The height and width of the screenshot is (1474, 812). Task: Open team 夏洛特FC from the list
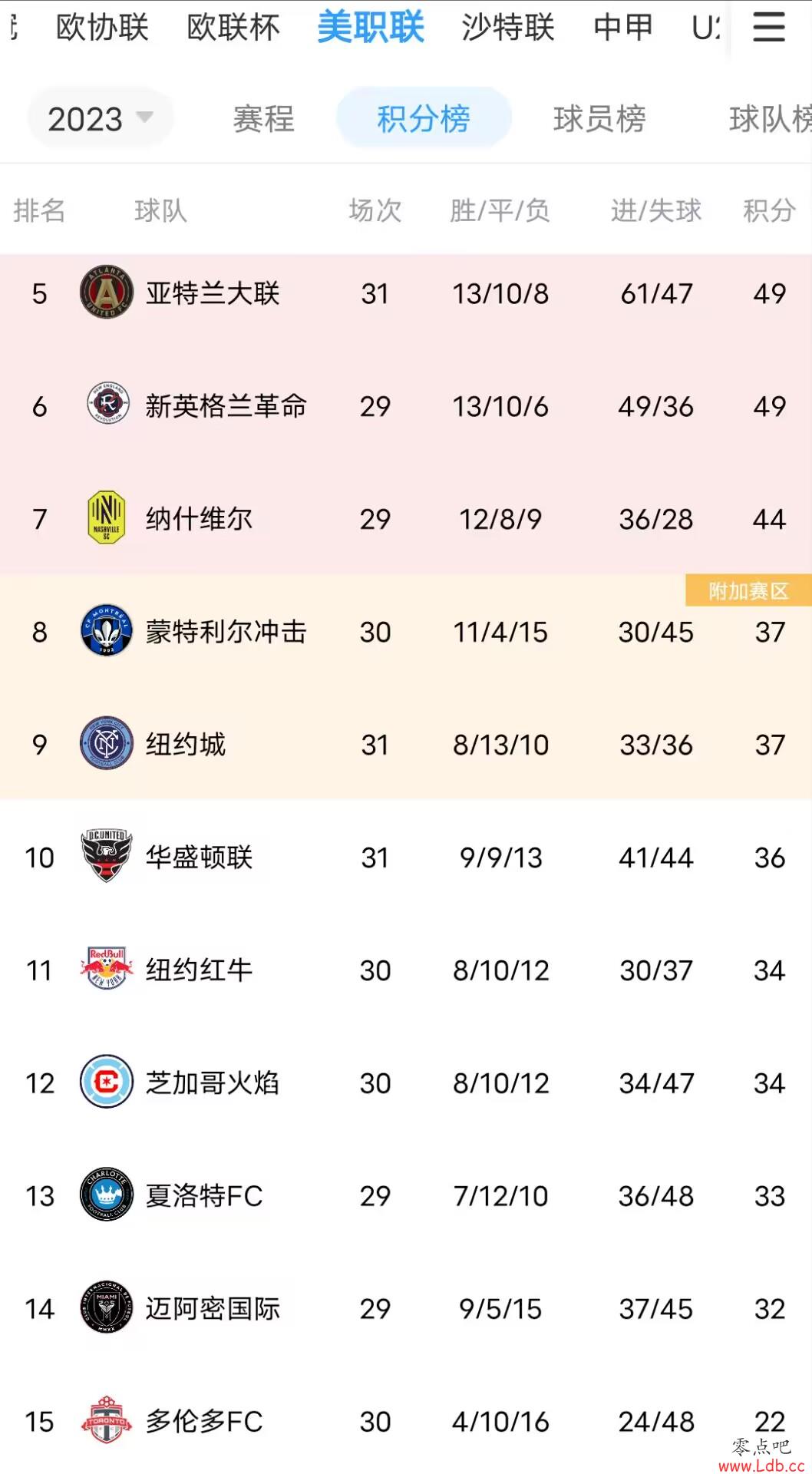click(x=406, y=1195)
